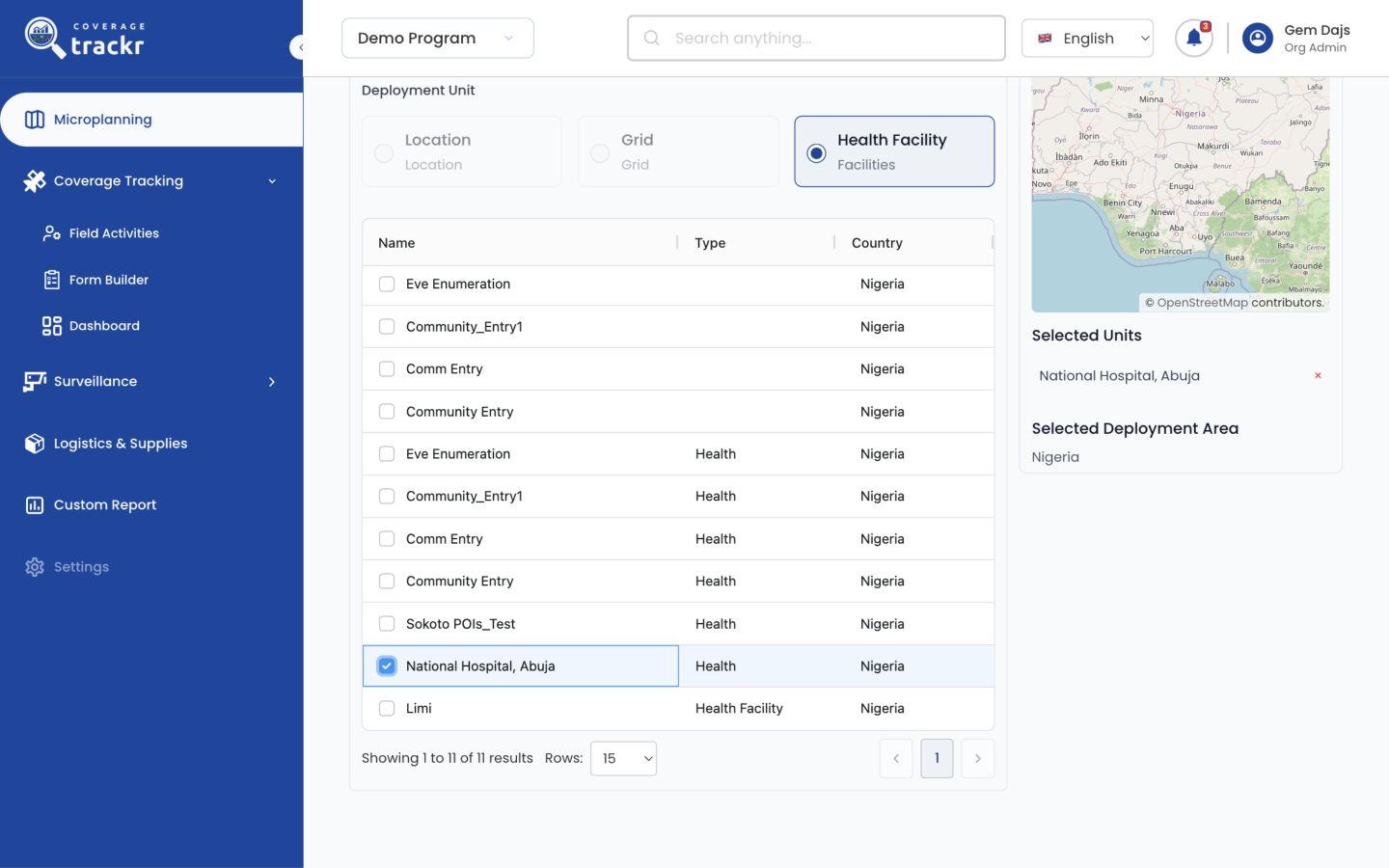Click the Logistics & Supplies box icon
Image resolution: width=1389 pixels, height=868 pixels.
pos(35,444)
